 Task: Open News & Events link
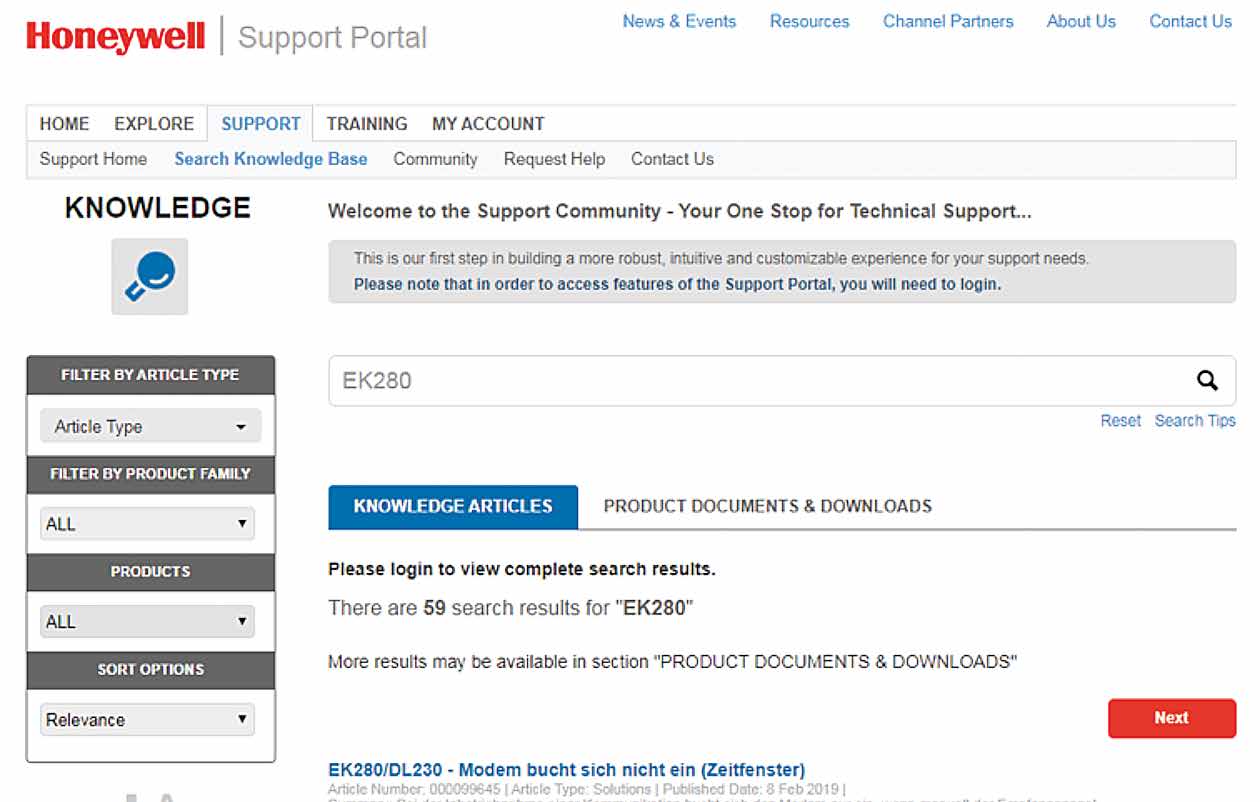[x=679, y=21]
